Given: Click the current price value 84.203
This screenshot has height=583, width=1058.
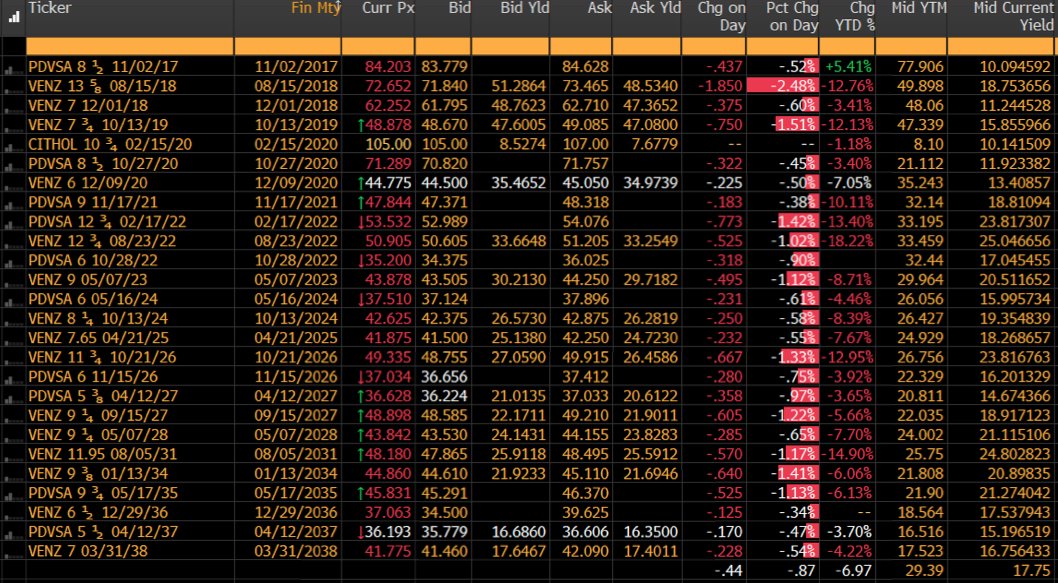Looking at the screenshot, I should pyautogui.click(x=389, y=67).
